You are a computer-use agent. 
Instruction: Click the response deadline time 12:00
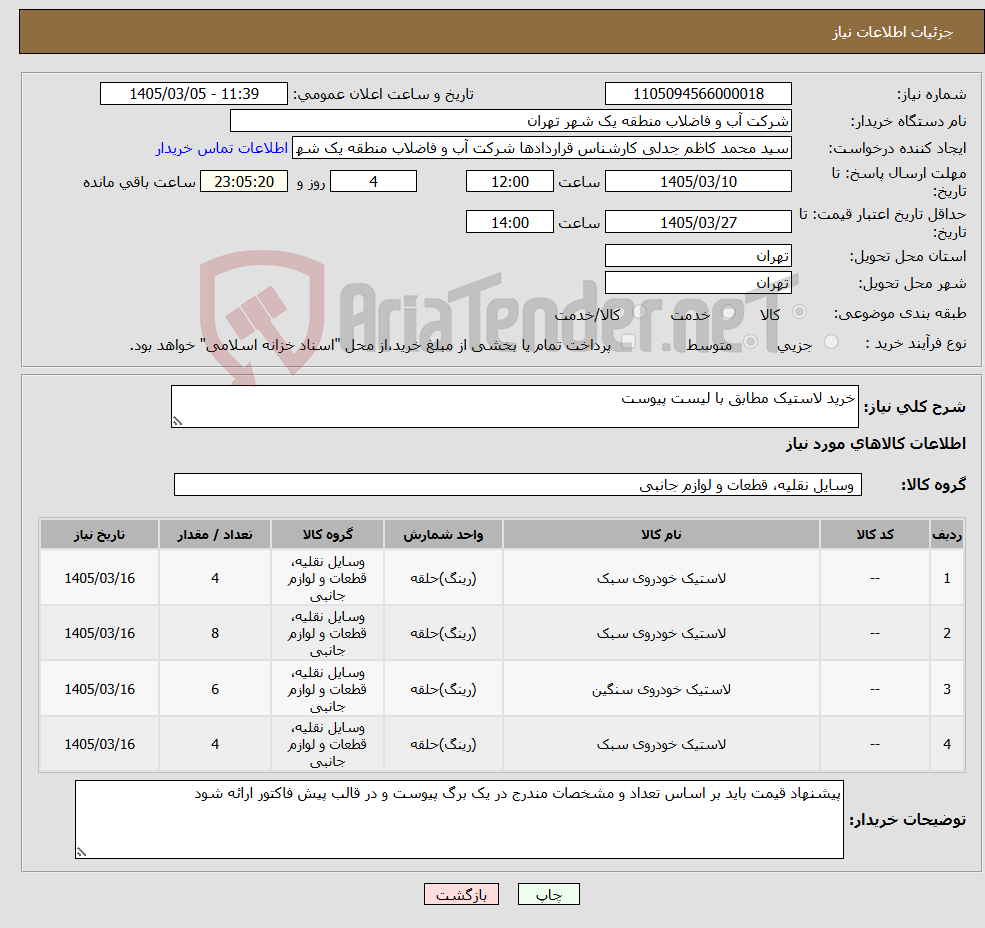tap(509, 182)
